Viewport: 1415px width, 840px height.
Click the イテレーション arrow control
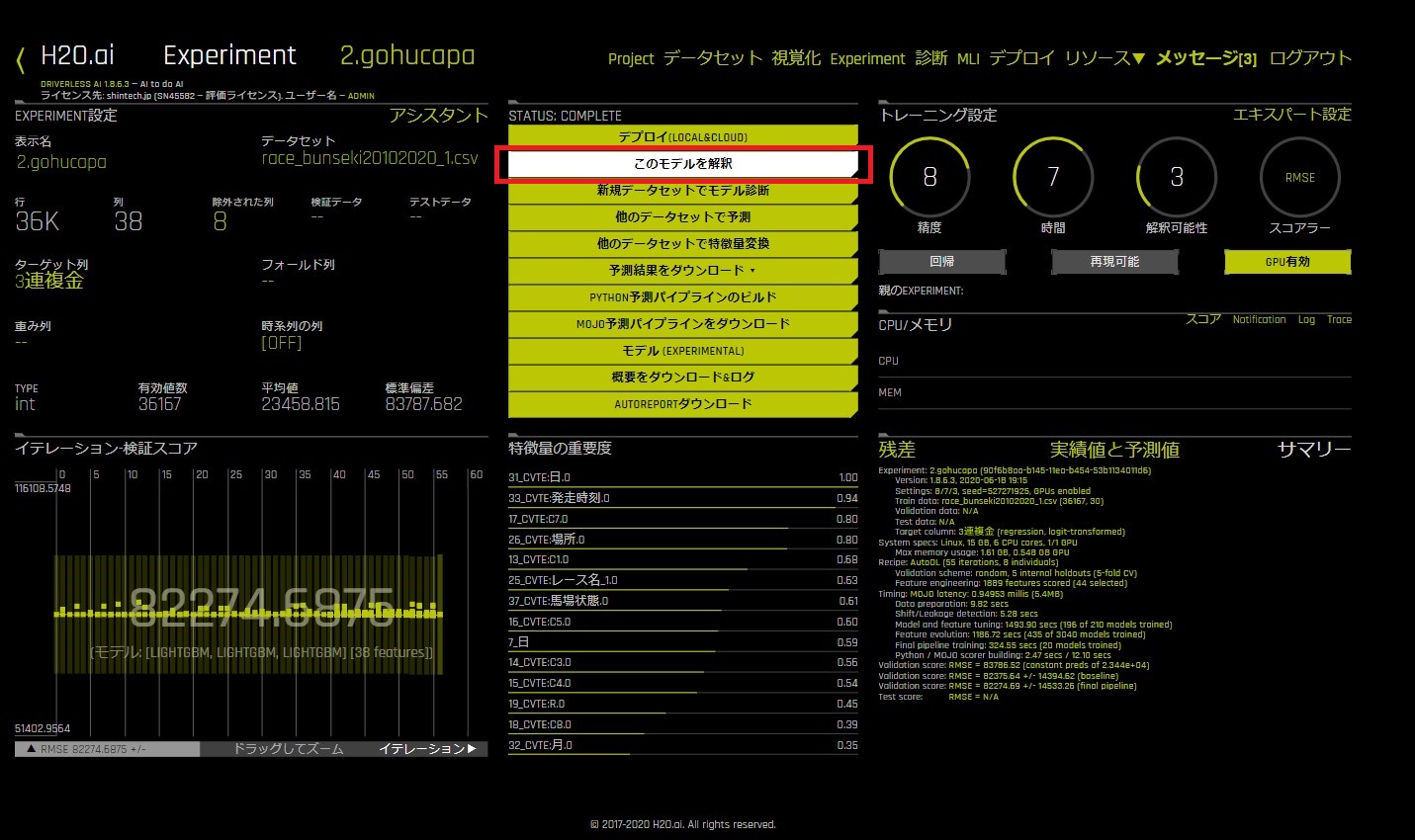[x=427, y=749]
